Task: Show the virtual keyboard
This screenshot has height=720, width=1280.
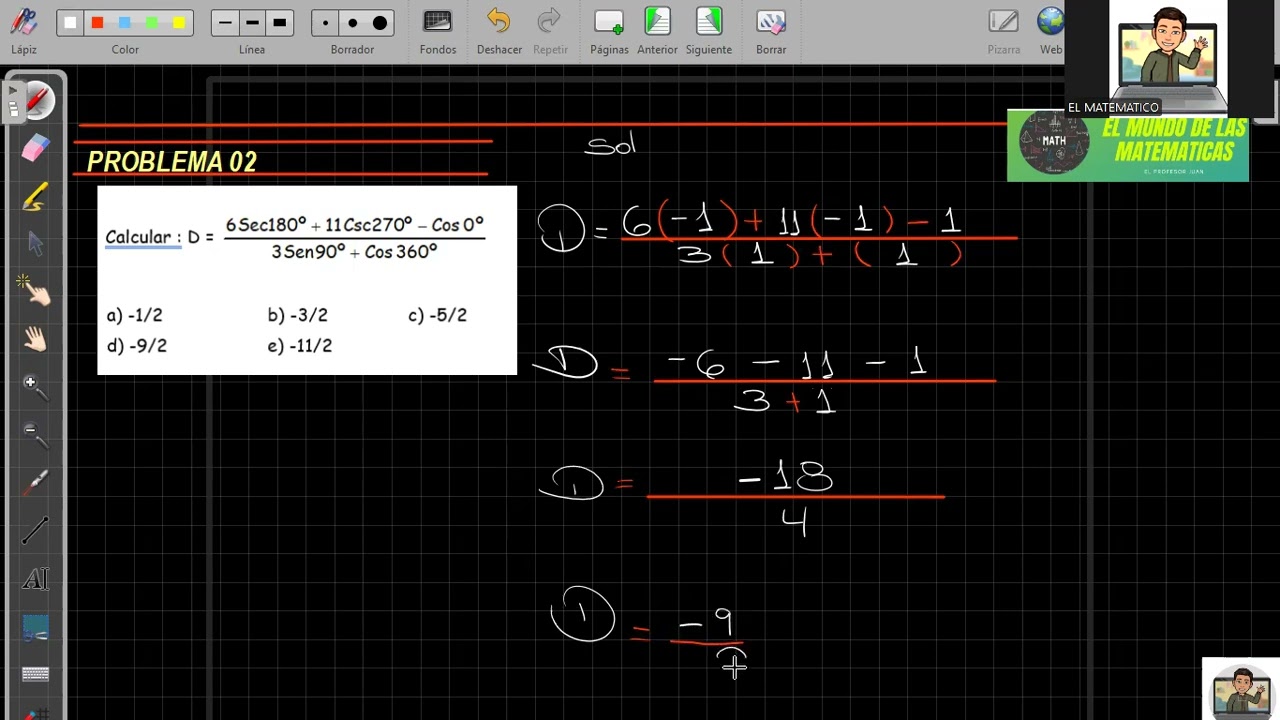Action: [x=35, y=675]
